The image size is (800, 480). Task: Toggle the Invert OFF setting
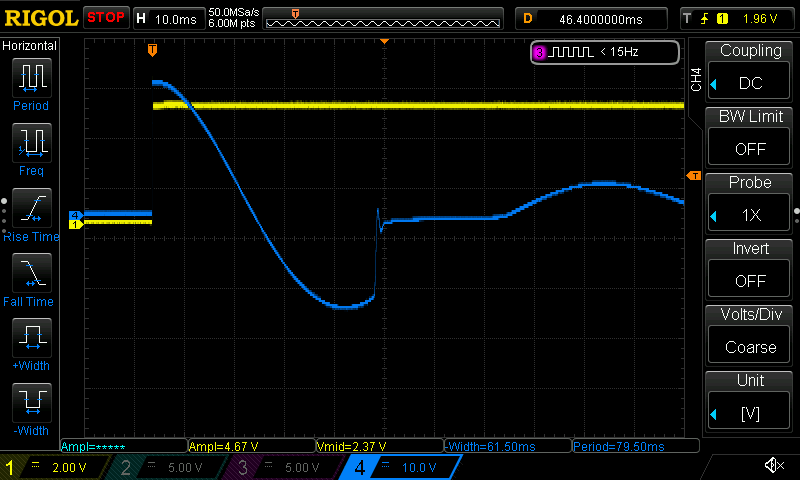pos(749,281)
